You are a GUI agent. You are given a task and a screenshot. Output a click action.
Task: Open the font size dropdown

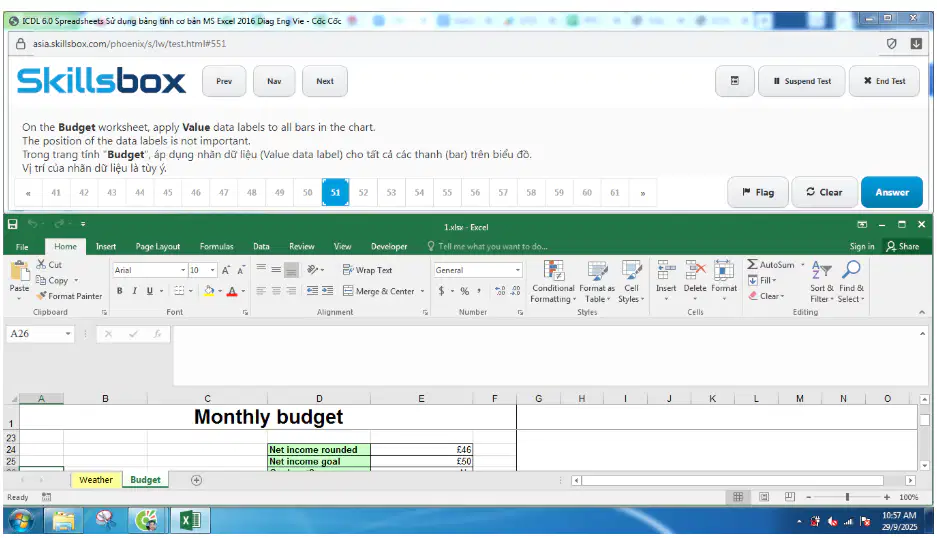(x=212, y=270)
